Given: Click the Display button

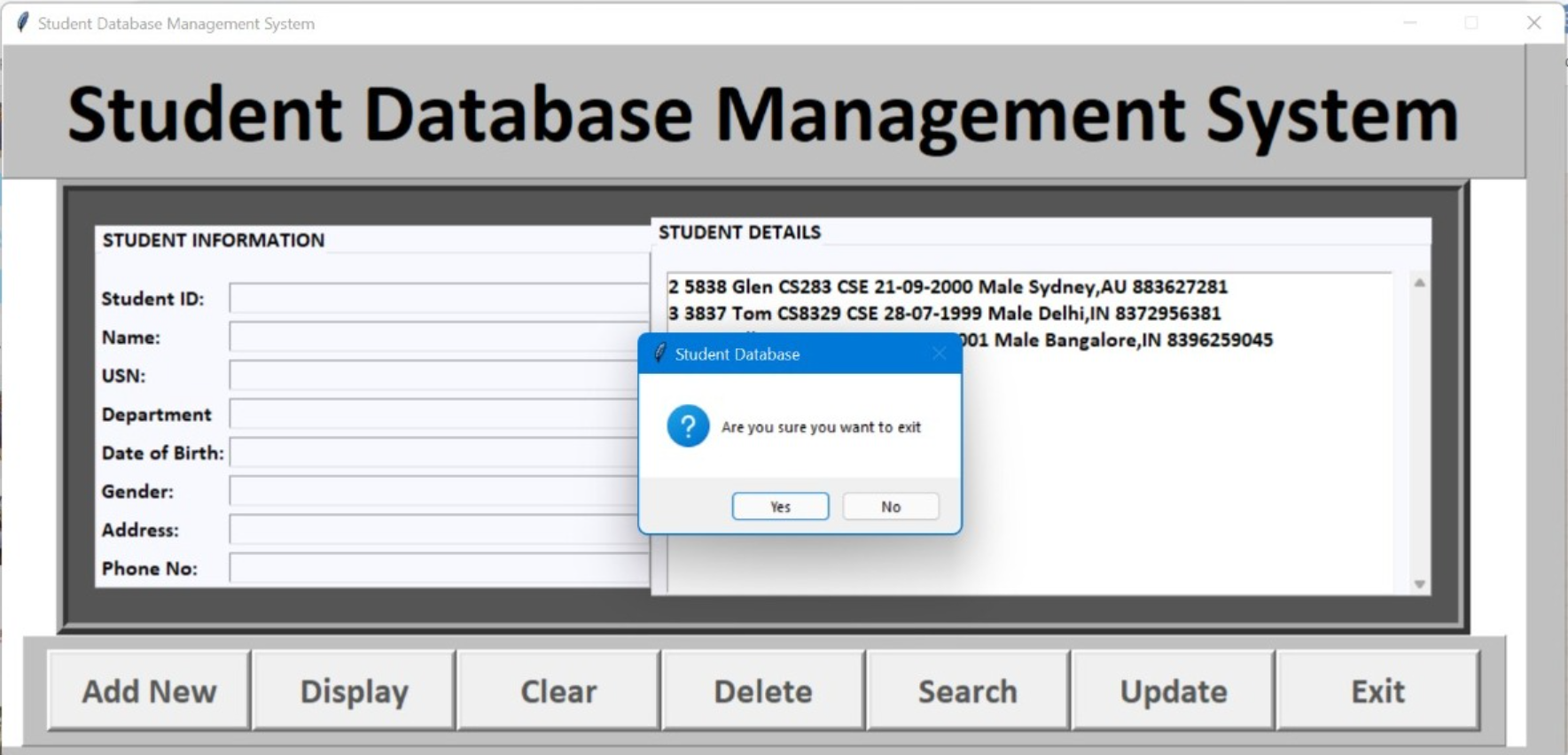Looking at the screenshot, I should click(x=355, y=691).
